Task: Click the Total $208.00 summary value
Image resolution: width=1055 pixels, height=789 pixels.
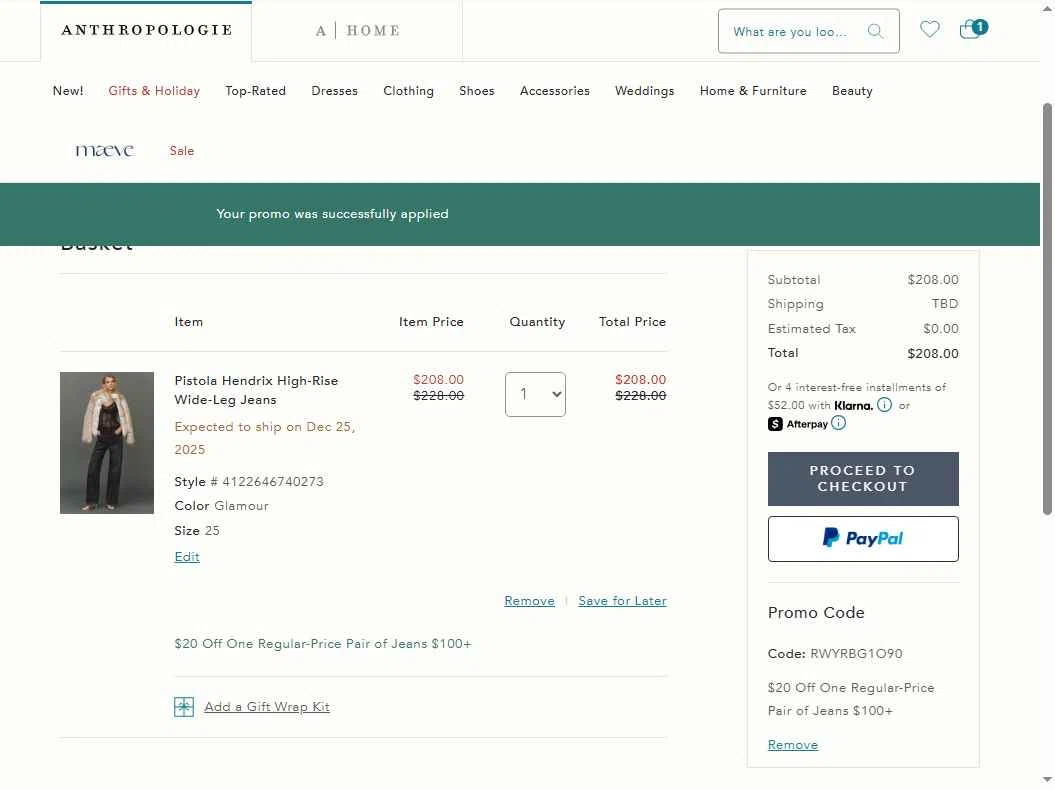Action: (x=933, y=353)
